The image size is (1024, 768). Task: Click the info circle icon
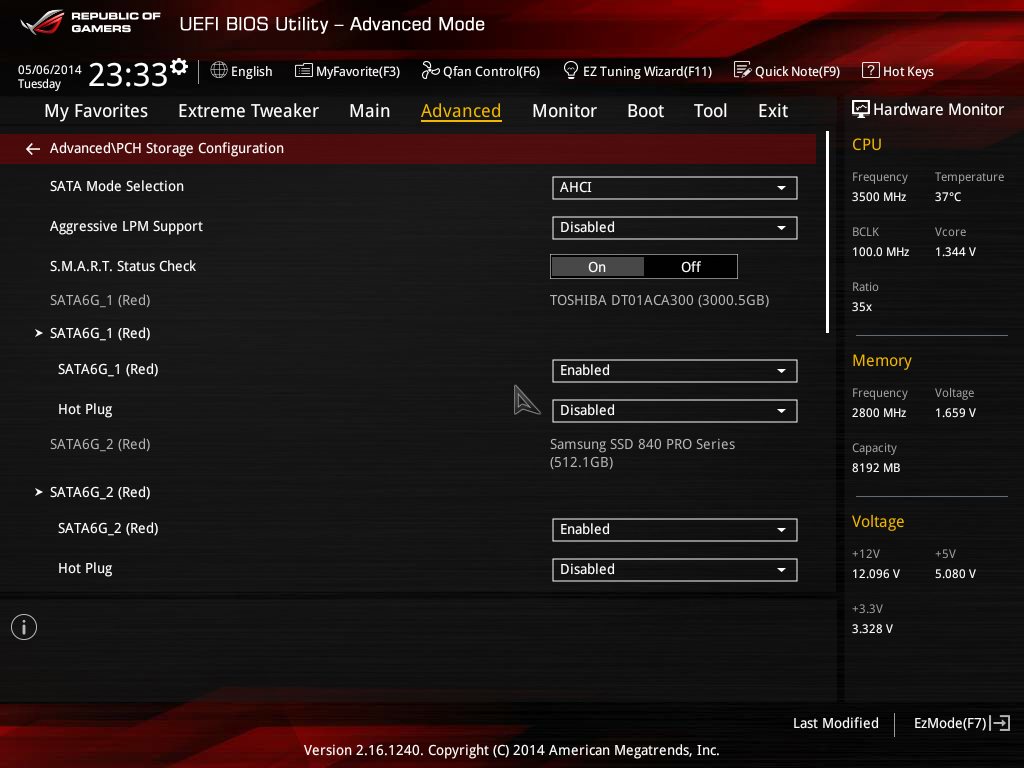tap(24, 627)
